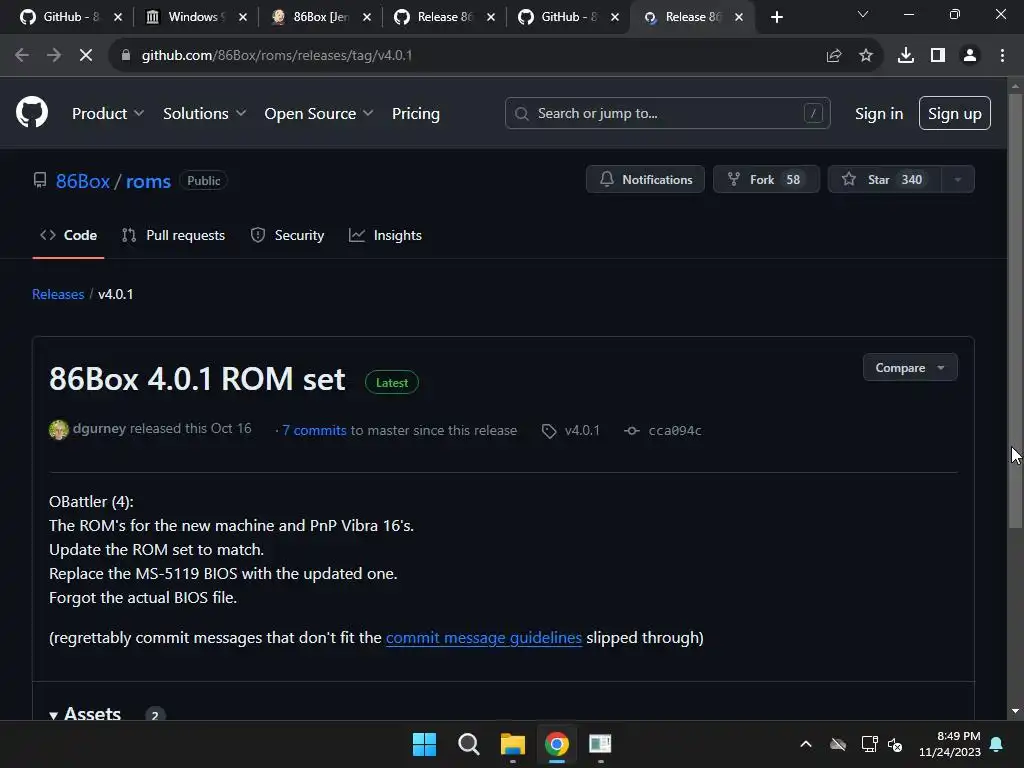The width and height of the screenshot is (1024, 768).
Task: Open Windows taskbar search
Action: (469, 744)
